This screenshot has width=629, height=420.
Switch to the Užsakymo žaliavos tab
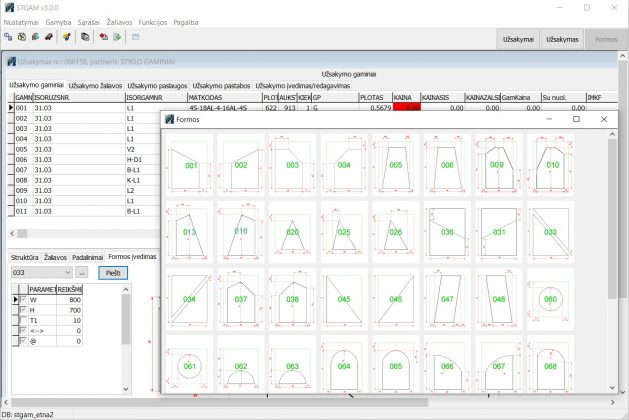pos(96,86)
